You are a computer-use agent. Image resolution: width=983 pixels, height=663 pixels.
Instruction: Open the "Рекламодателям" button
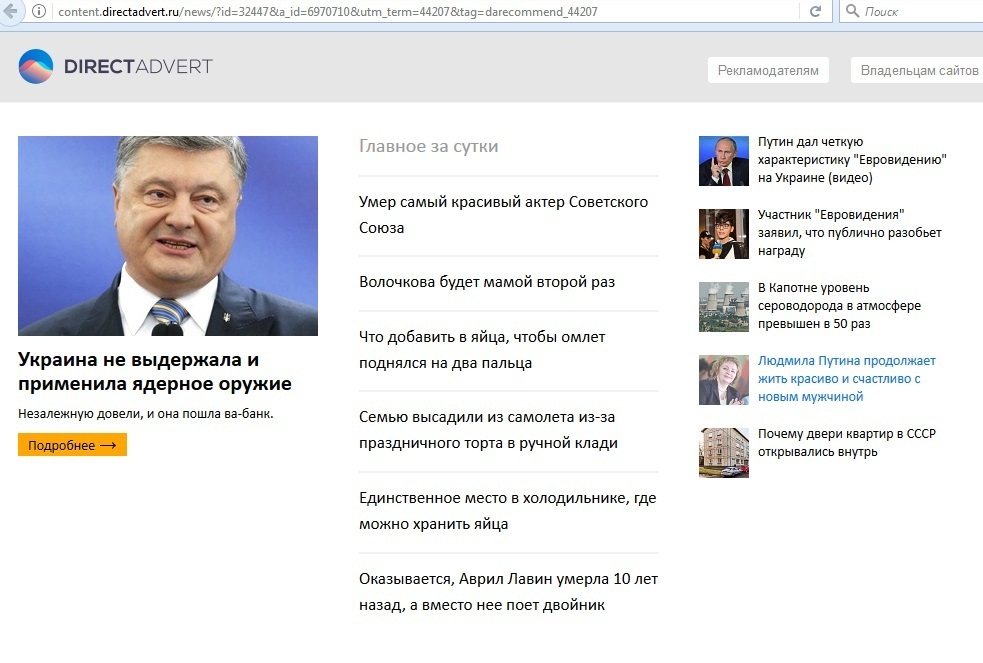tap(768, 70)
